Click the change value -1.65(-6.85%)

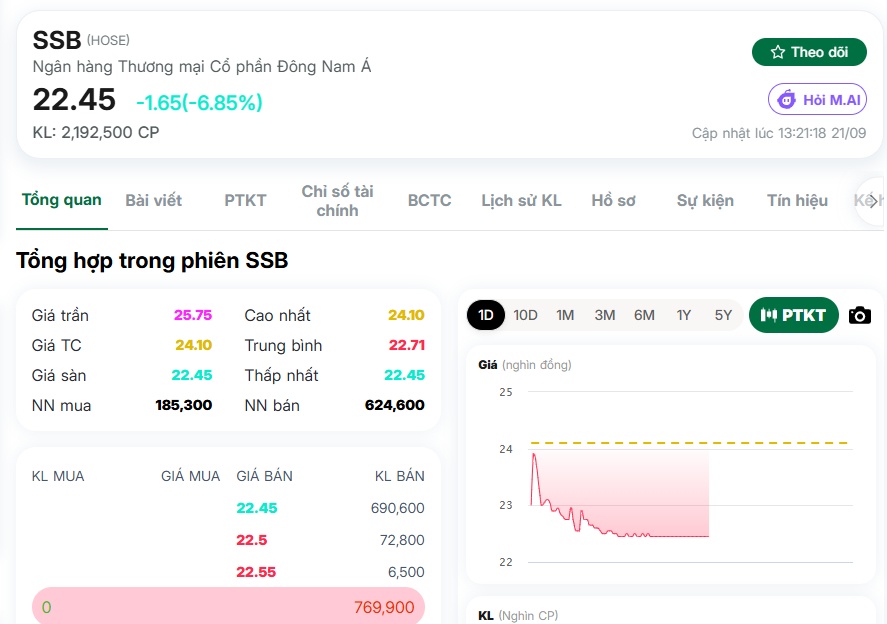coord(199,102)
